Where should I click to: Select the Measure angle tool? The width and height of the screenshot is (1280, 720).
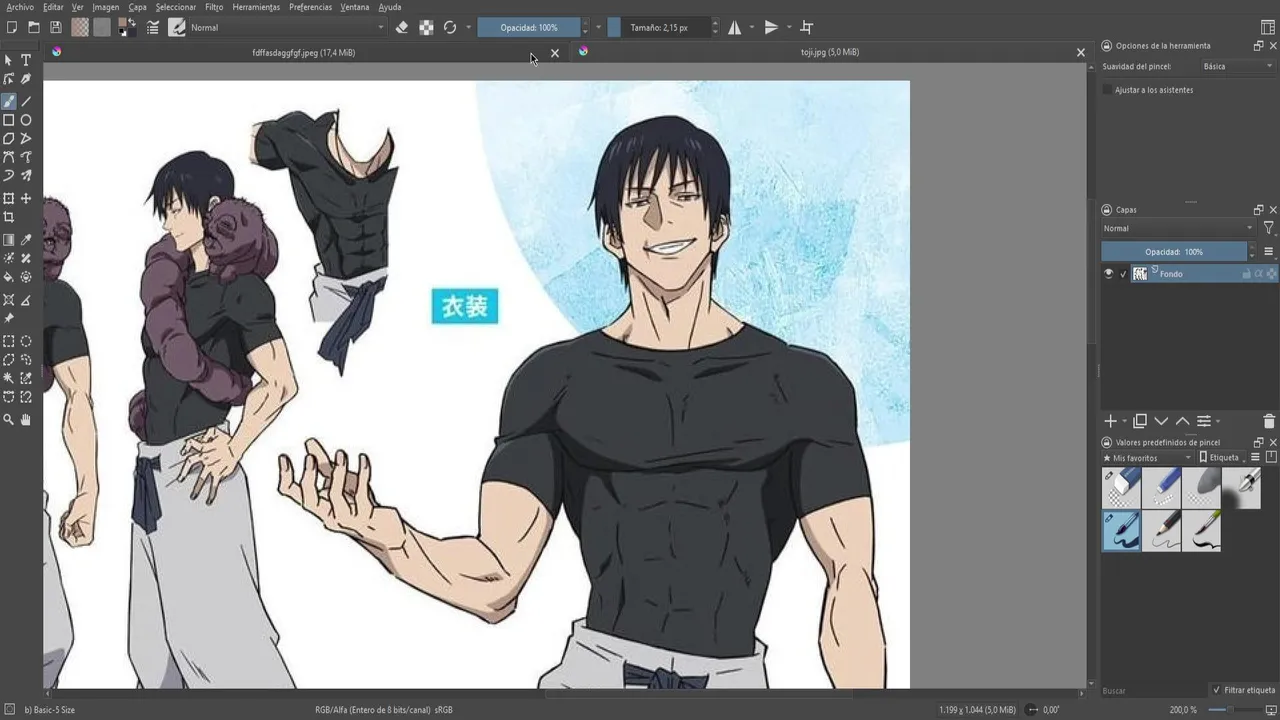(26, 300)
